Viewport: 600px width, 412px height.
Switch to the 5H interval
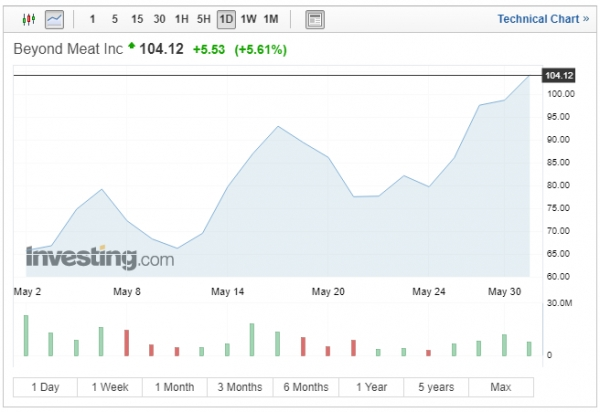[x=204, y=19]
